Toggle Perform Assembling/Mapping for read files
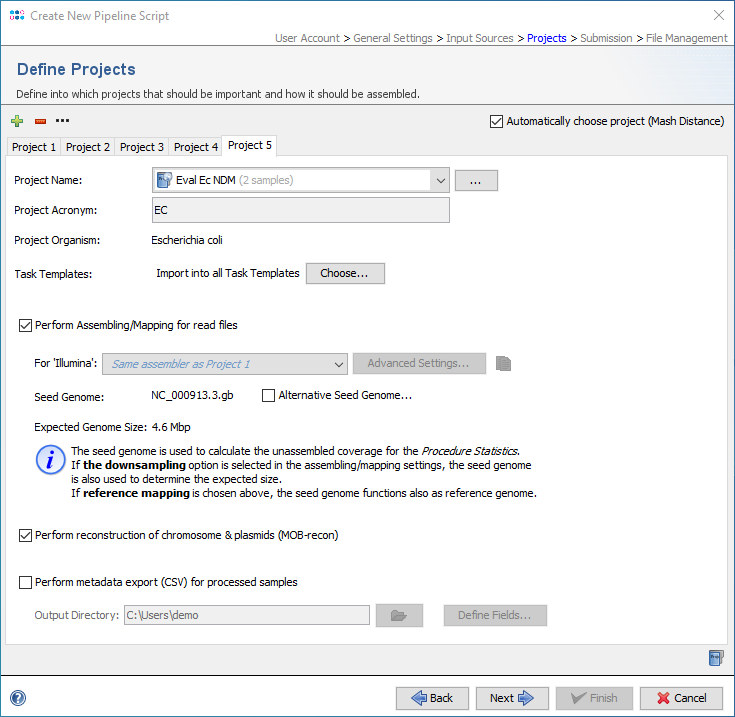 pos(26,325)
